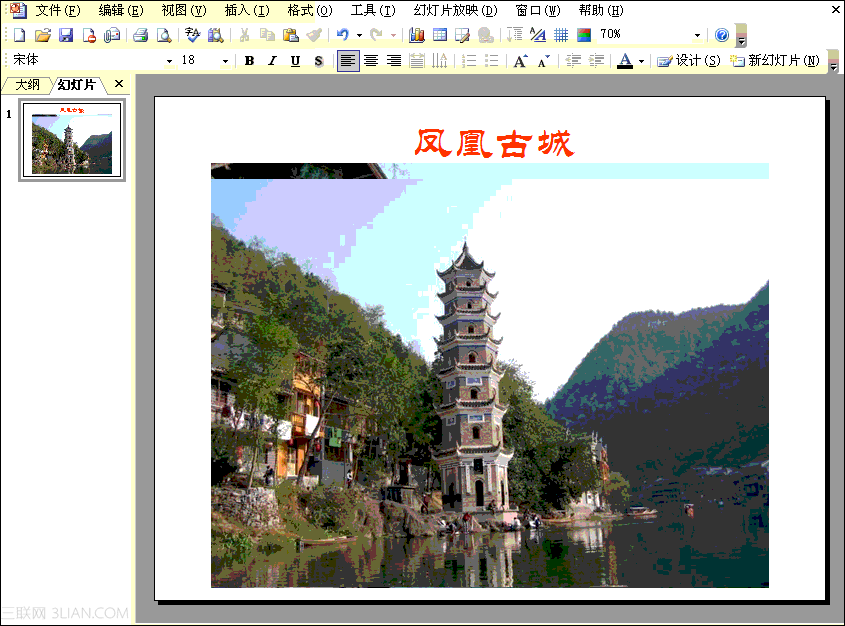The height and width of the screenshot is (626, 845).
Task: Open a new blank presentation
Action: (x=18, y=33)
